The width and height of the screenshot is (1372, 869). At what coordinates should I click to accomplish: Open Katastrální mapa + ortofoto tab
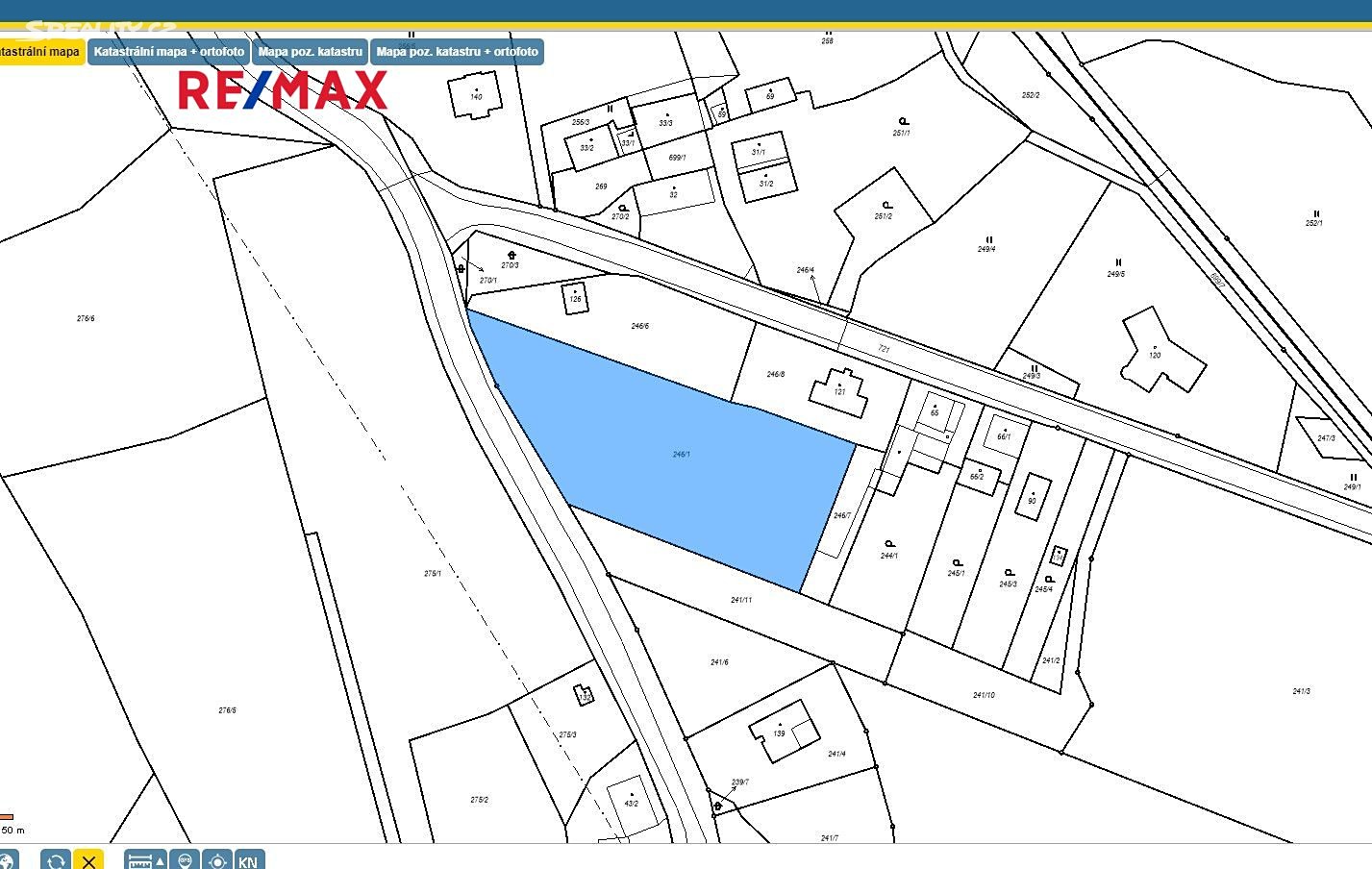point(169,52)
